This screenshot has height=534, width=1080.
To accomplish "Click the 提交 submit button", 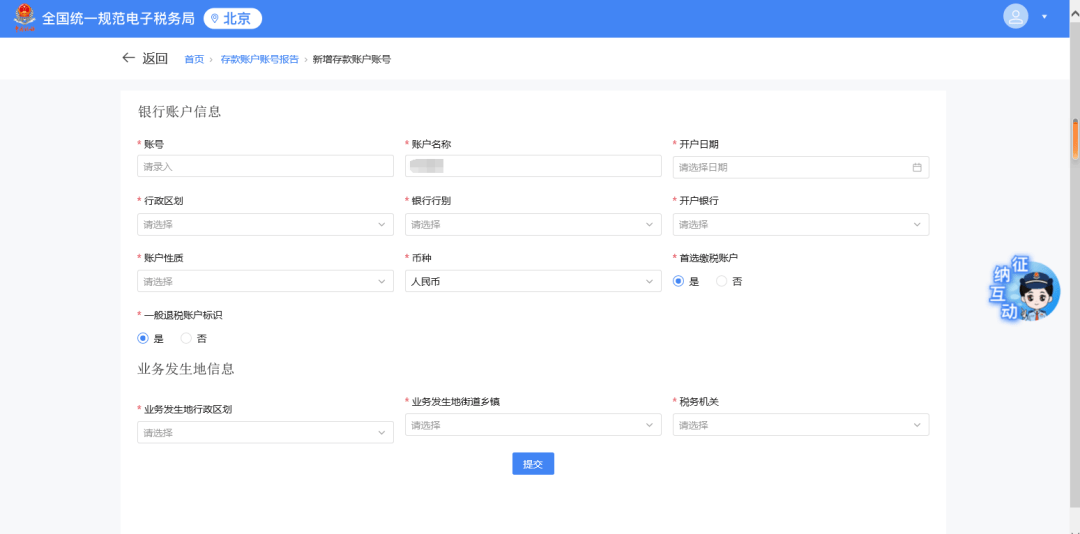I will pos(533,464).
